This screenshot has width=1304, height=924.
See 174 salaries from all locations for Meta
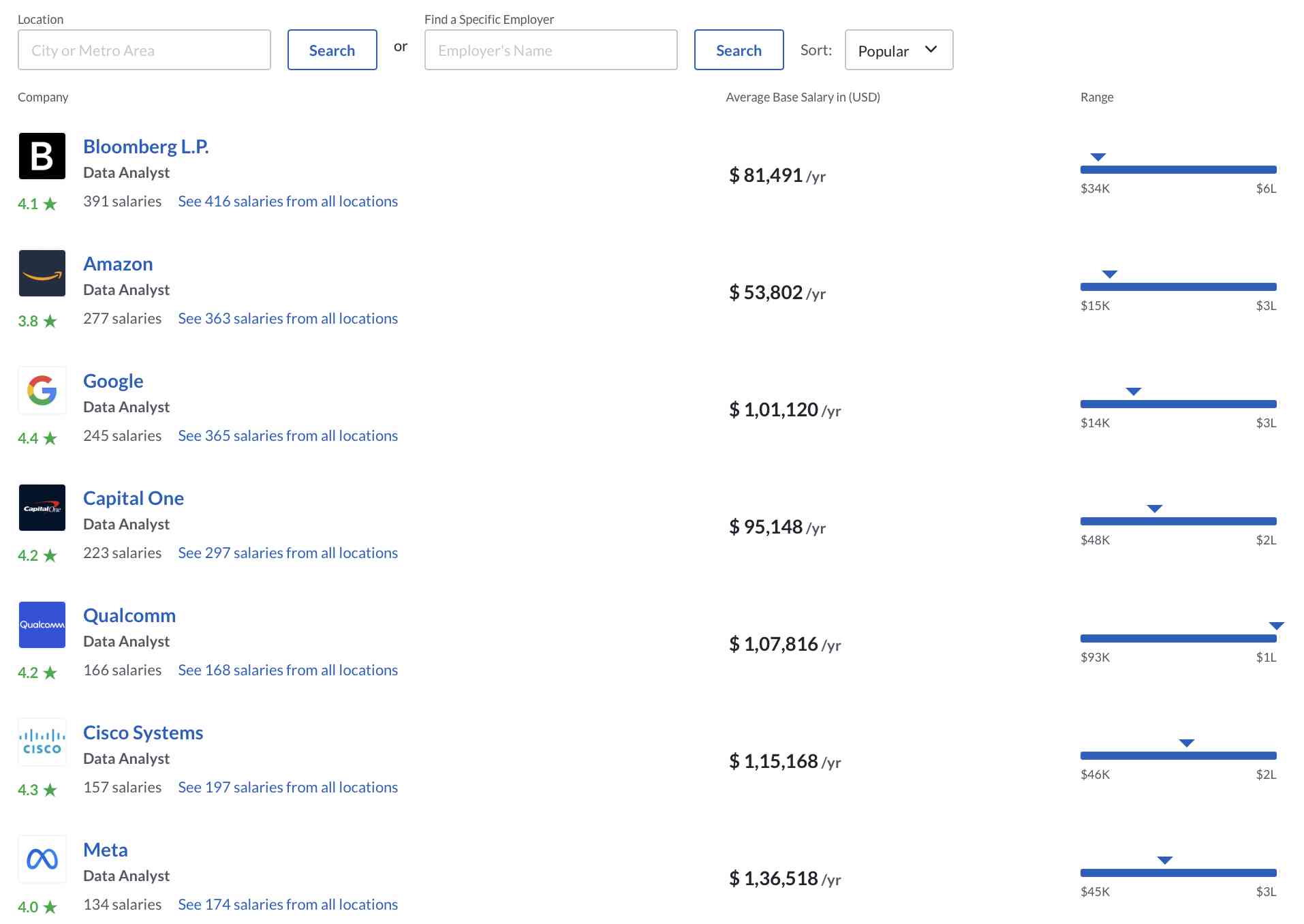[288, 904]
